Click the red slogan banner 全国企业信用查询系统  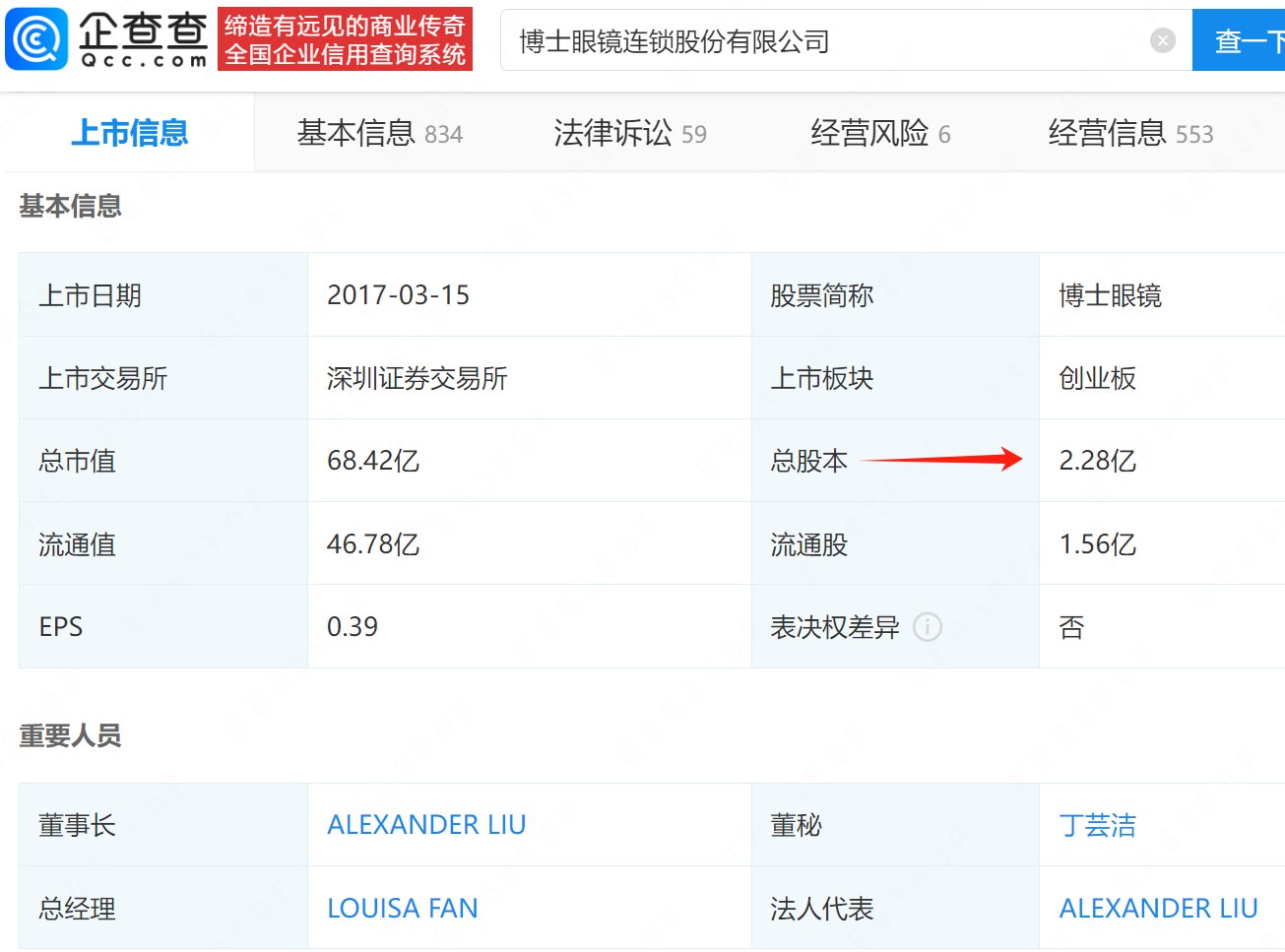(x=345, y=39)
